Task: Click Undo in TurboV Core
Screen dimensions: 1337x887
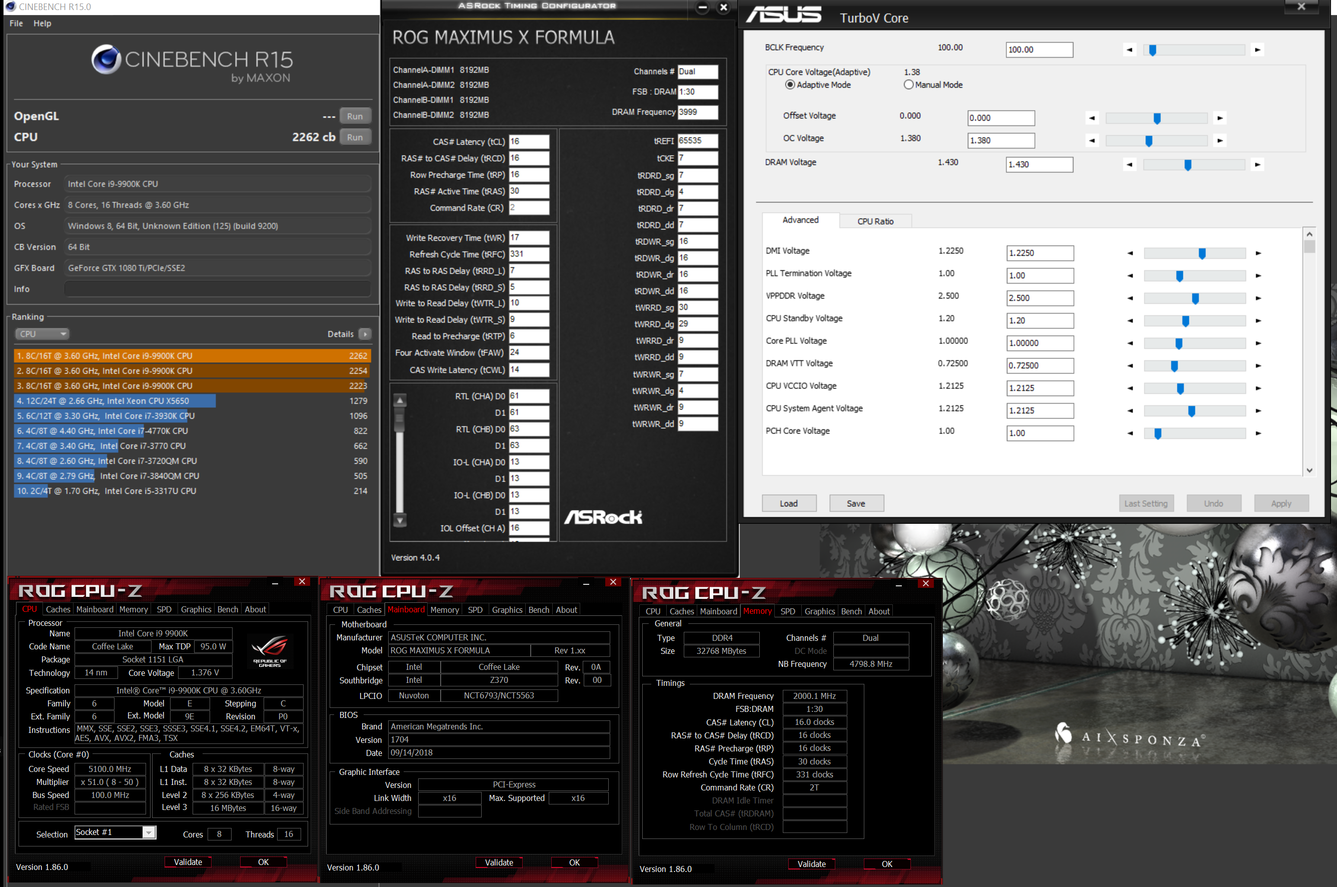Action: point(1213,503)
